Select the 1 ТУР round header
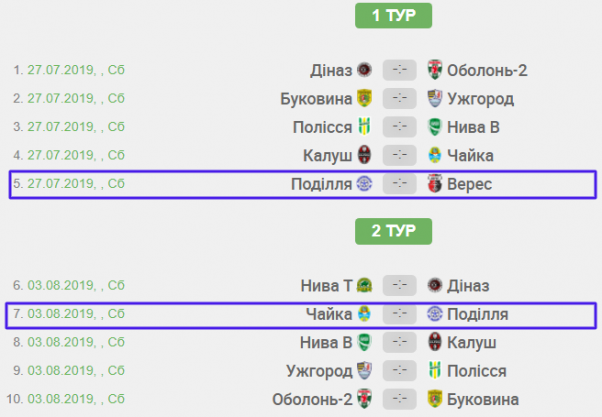The width and height of the screenshot is (602, 417). click(x=393, y=16)
